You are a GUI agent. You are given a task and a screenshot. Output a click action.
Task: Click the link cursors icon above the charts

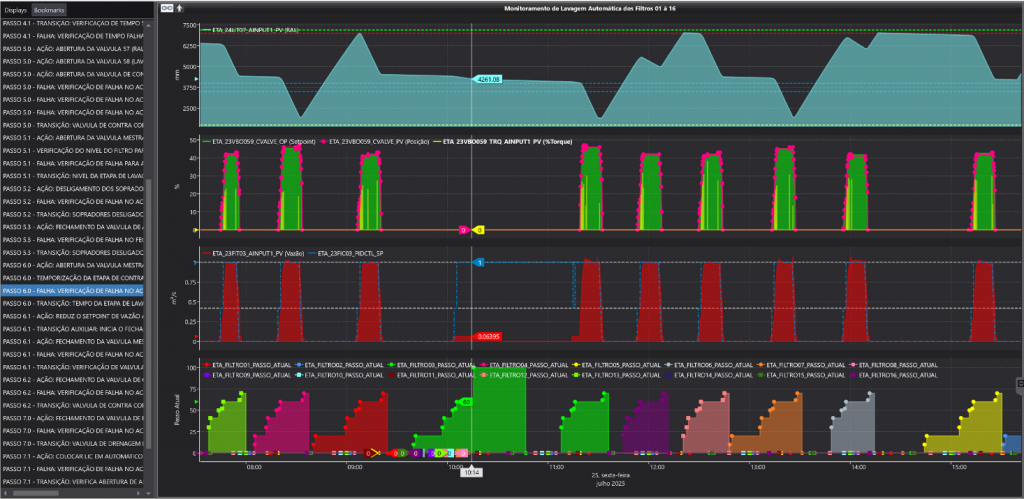[166, 8]
